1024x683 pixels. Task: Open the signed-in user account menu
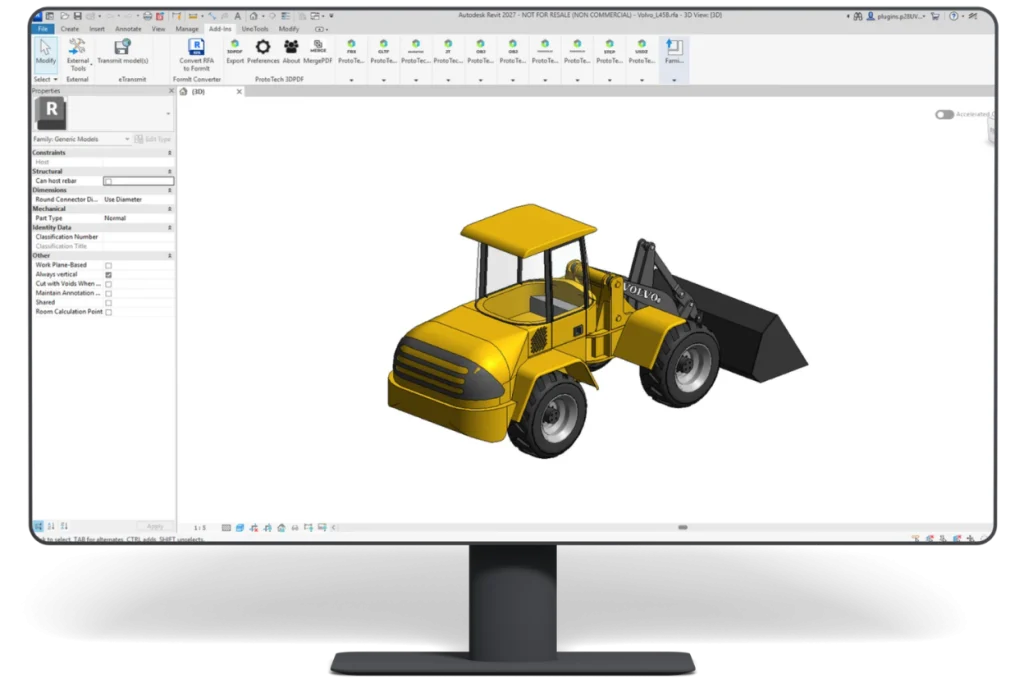coord(896,16)
